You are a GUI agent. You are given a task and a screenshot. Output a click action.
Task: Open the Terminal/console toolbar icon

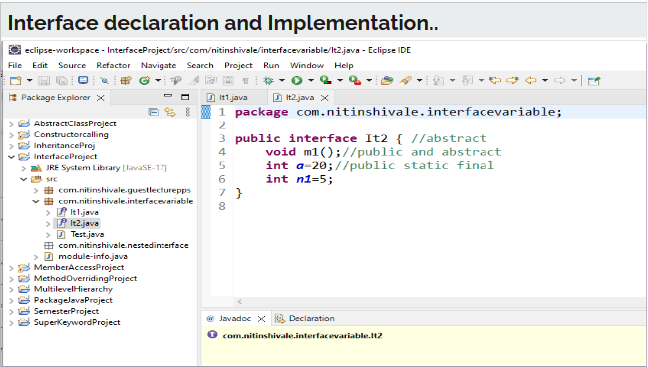83,81
